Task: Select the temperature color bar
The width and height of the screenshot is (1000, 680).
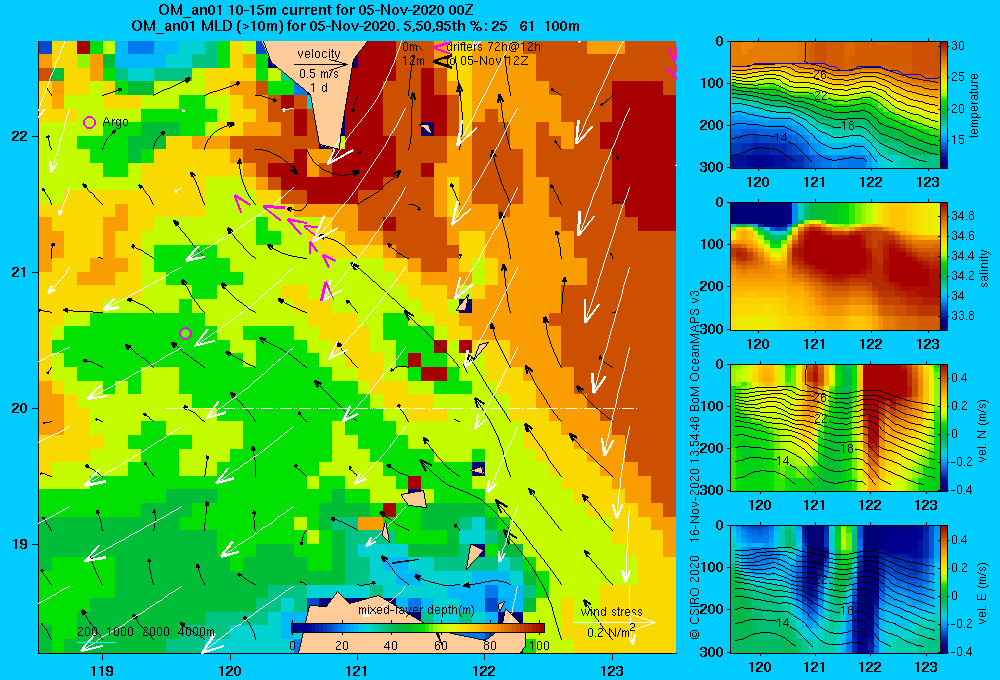Action: pos(943,105)
